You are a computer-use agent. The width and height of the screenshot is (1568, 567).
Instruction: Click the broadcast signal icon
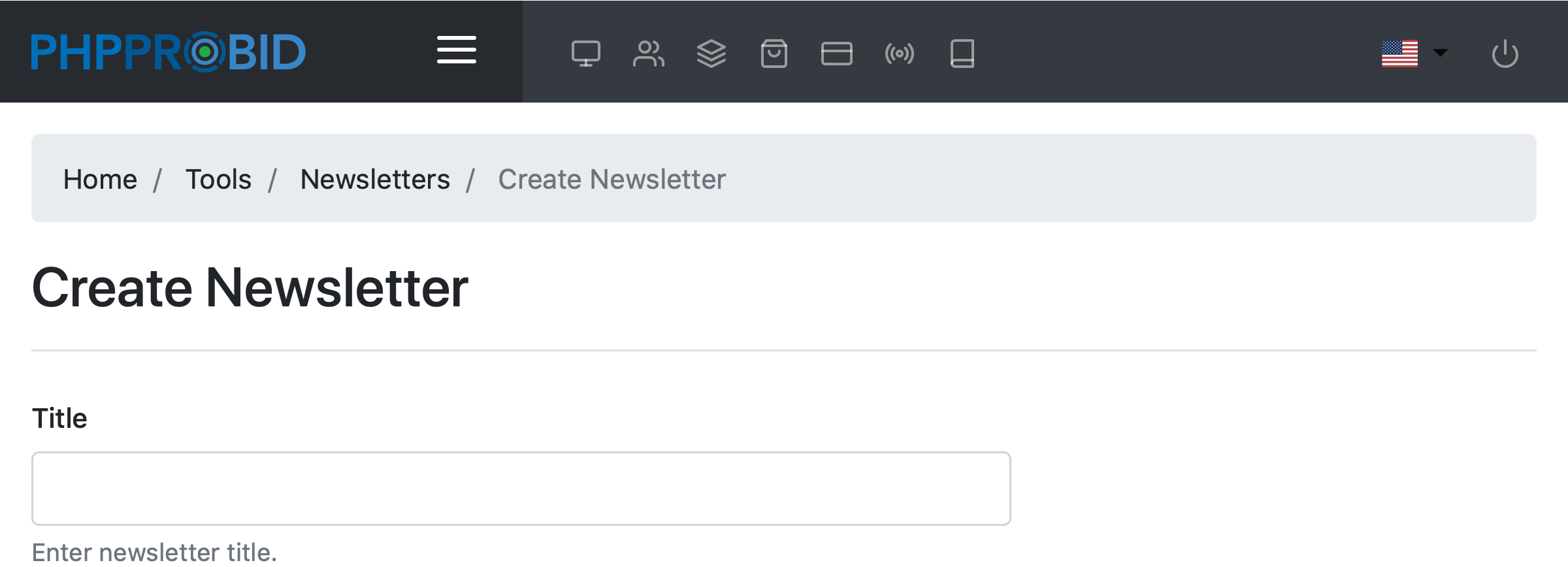[x=899, y=54]
